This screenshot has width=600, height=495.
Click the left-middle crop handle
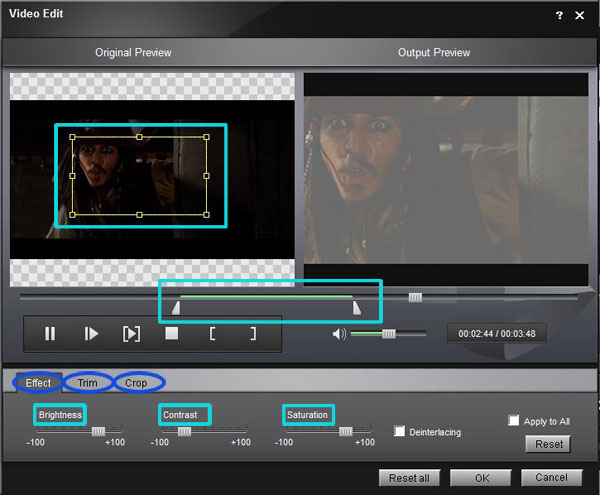point(72,176)
